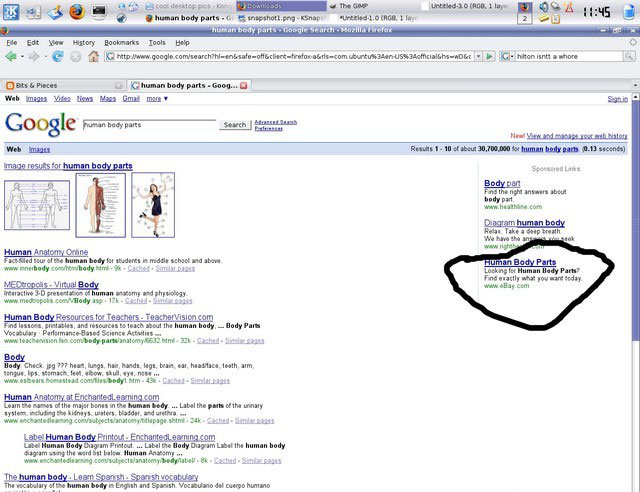Open the Tools menu
This screenshot has height=492, width=640.
coord(157,42)
